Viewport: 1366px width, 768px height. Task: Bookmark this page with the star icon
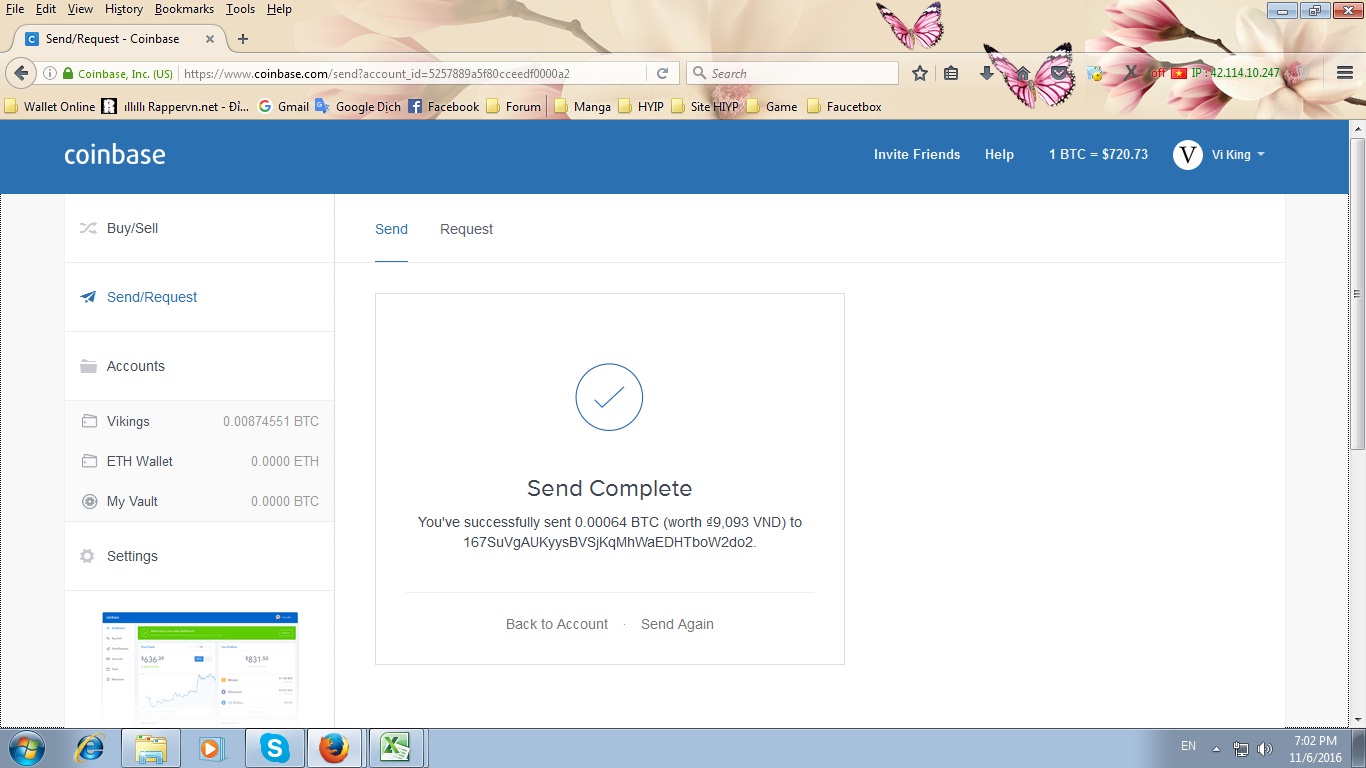point(920,73)
